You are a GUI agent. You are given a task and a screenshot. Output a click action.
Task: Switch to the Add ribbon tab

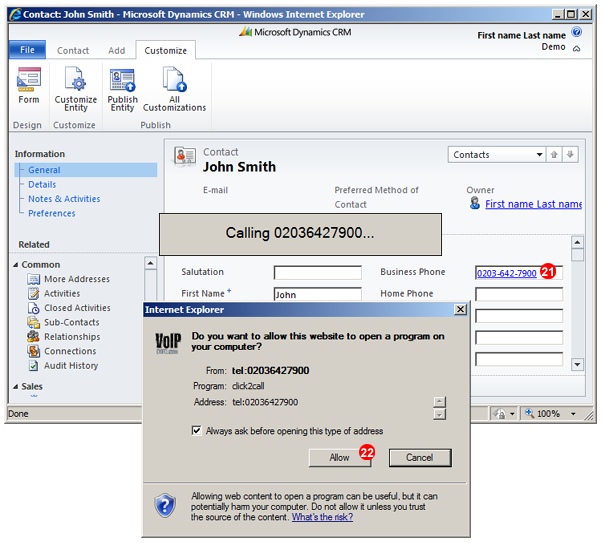pos(117,50)
